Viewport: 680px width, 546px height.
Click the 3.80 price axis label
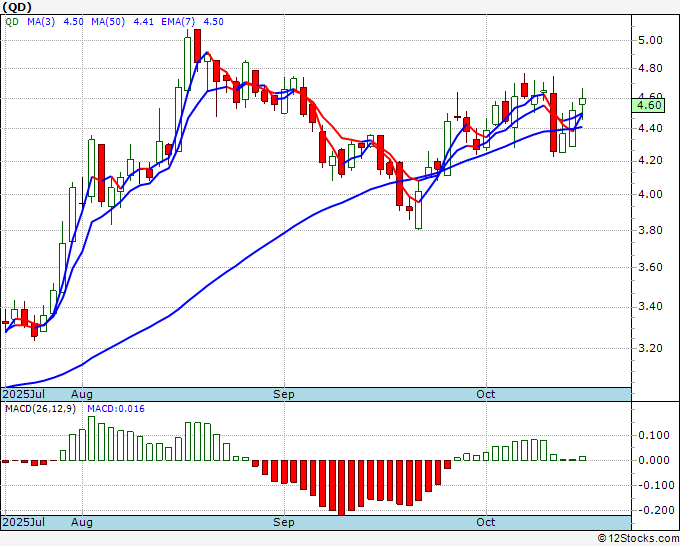[651, 230]
